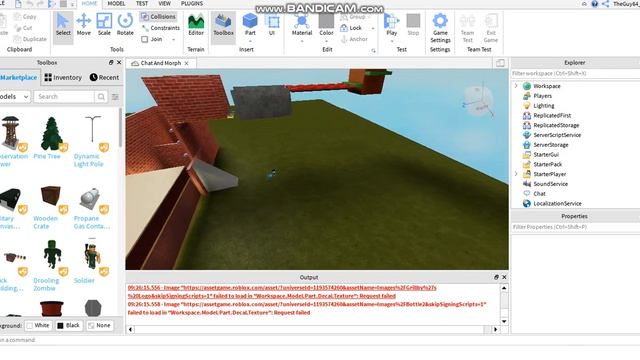Select the White background option

coord(38,325)
